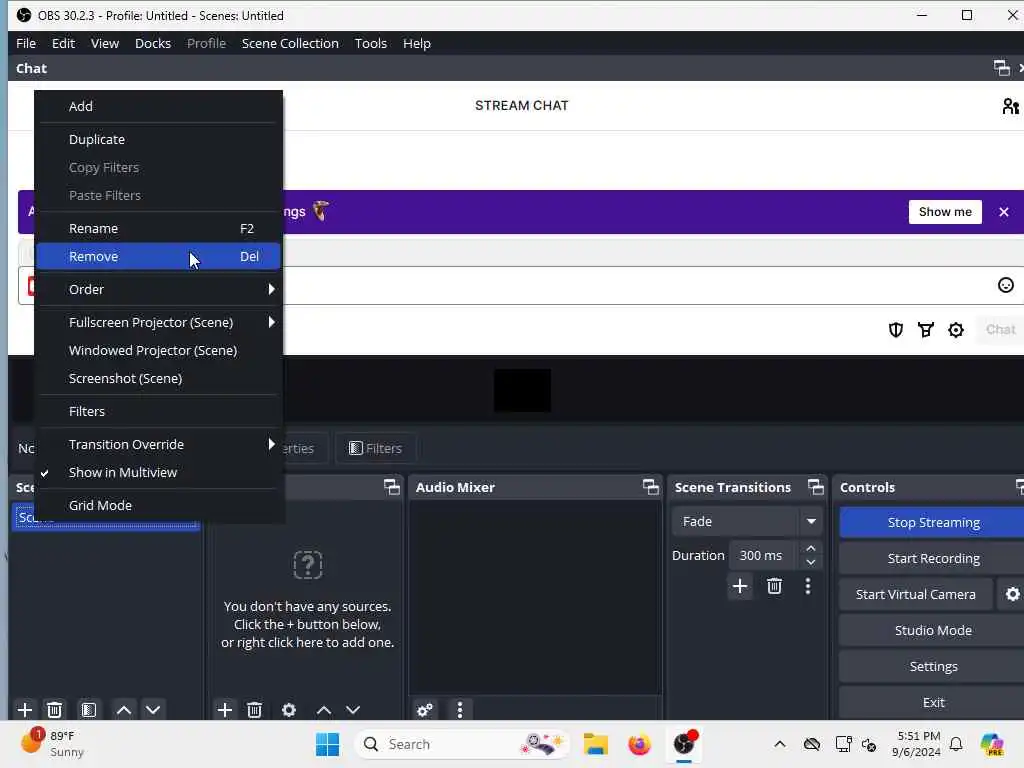Click the Filters button in source toolbar

[x=376, y=448]
